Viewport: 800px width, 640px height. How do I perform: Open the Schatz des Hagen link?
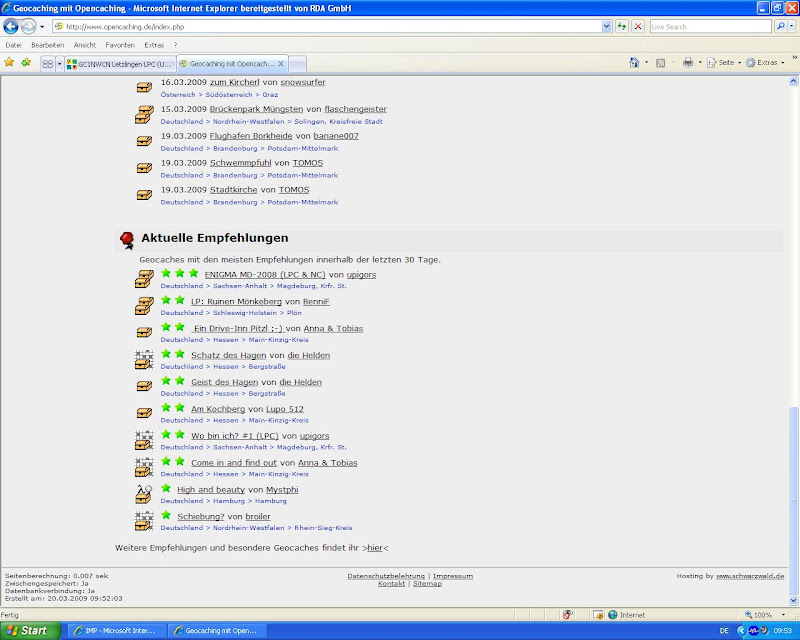(229, 355)
